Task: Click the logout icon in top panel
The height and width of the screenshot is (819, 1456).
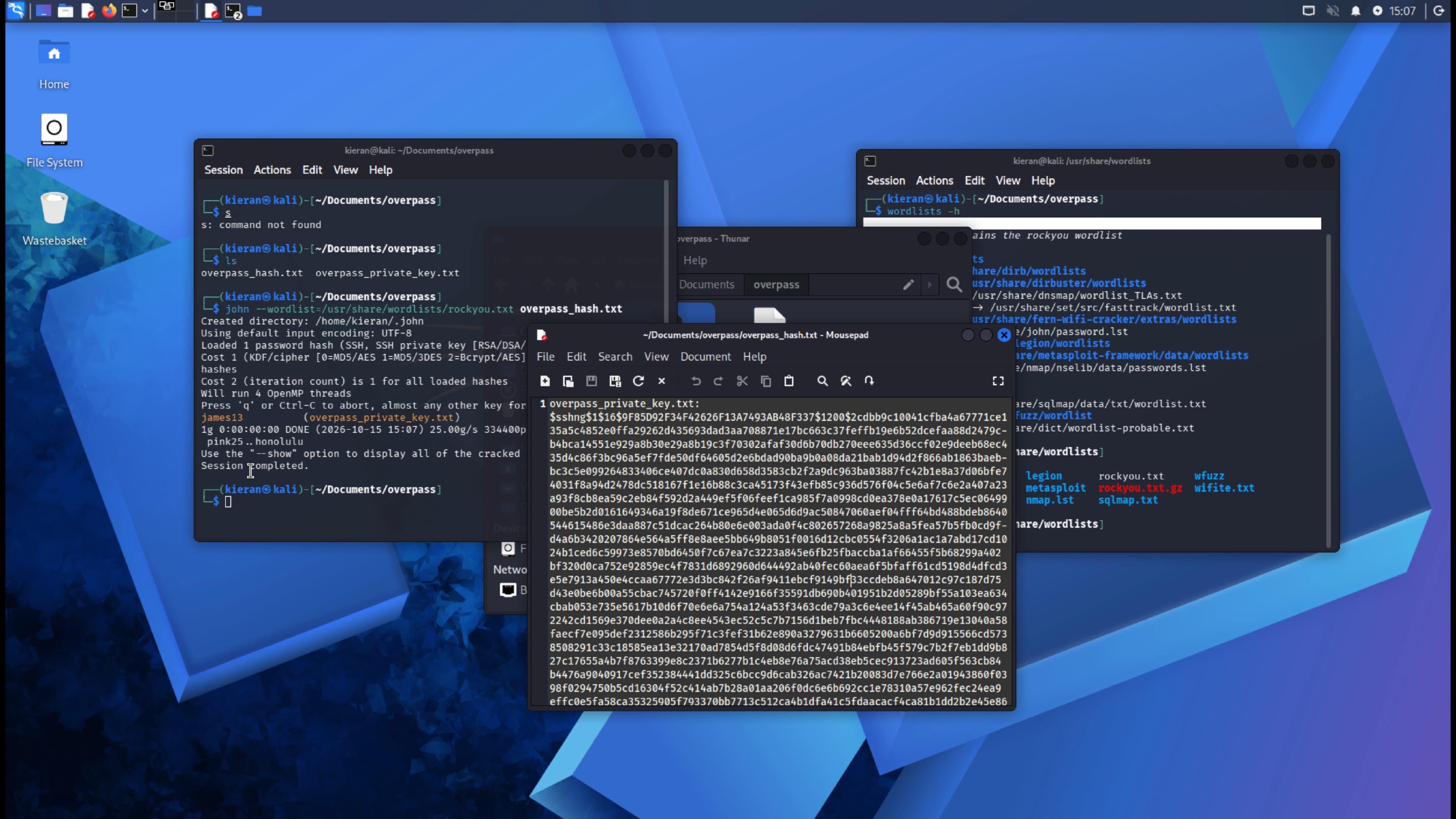Action: [x=1439, y=11]
